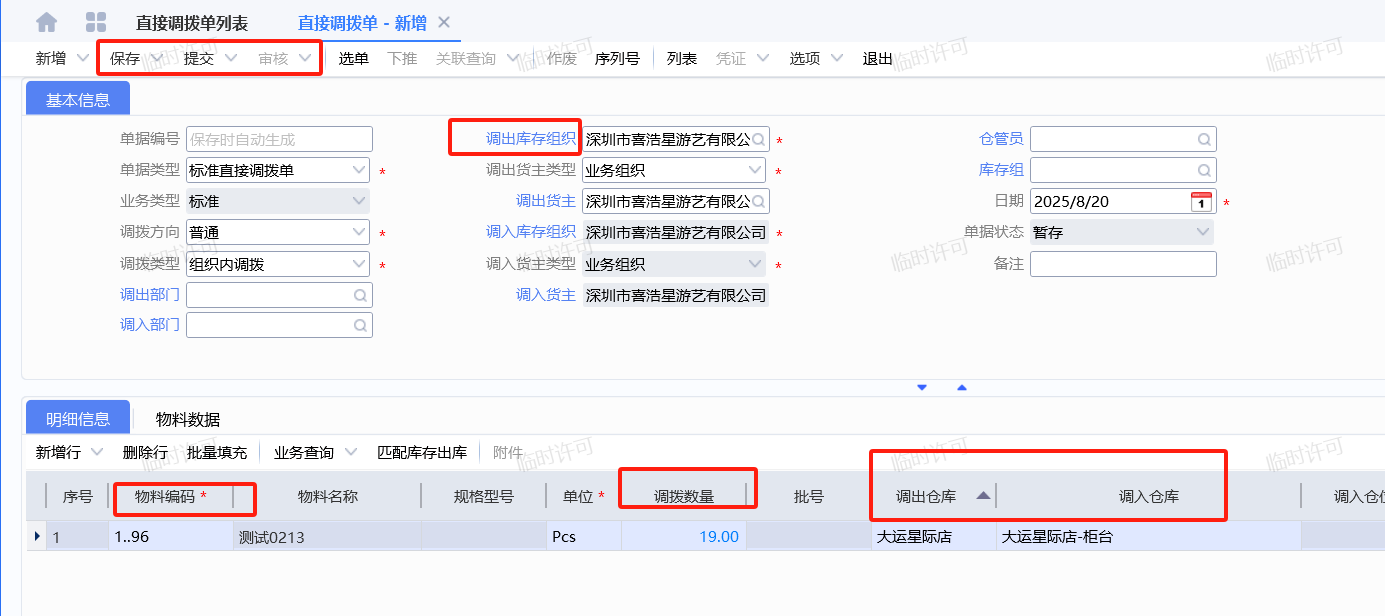Open the 单据类型 dropdown
The width and height of the screenshot is (1385, 616).
359,171
